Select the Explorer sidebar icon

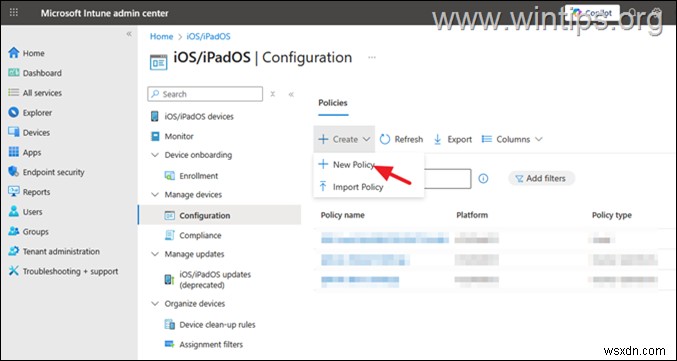point(14,113)
